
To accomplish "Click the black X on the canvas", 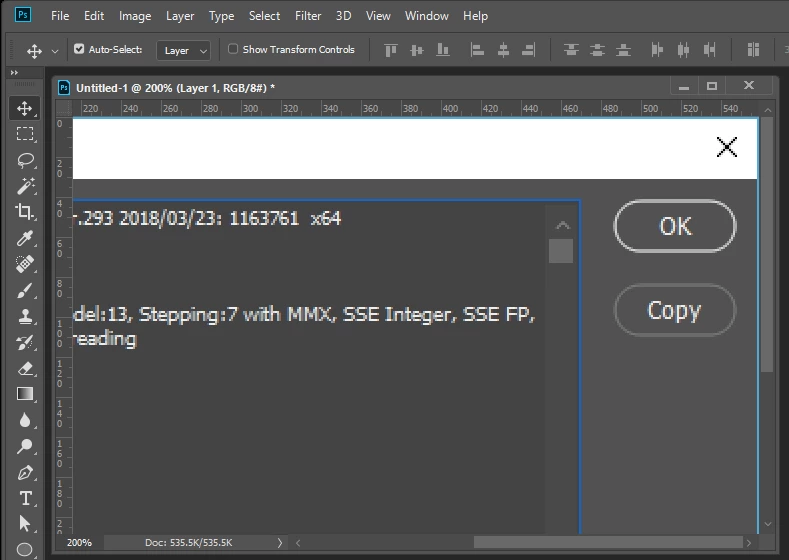I will pos(727,147).
